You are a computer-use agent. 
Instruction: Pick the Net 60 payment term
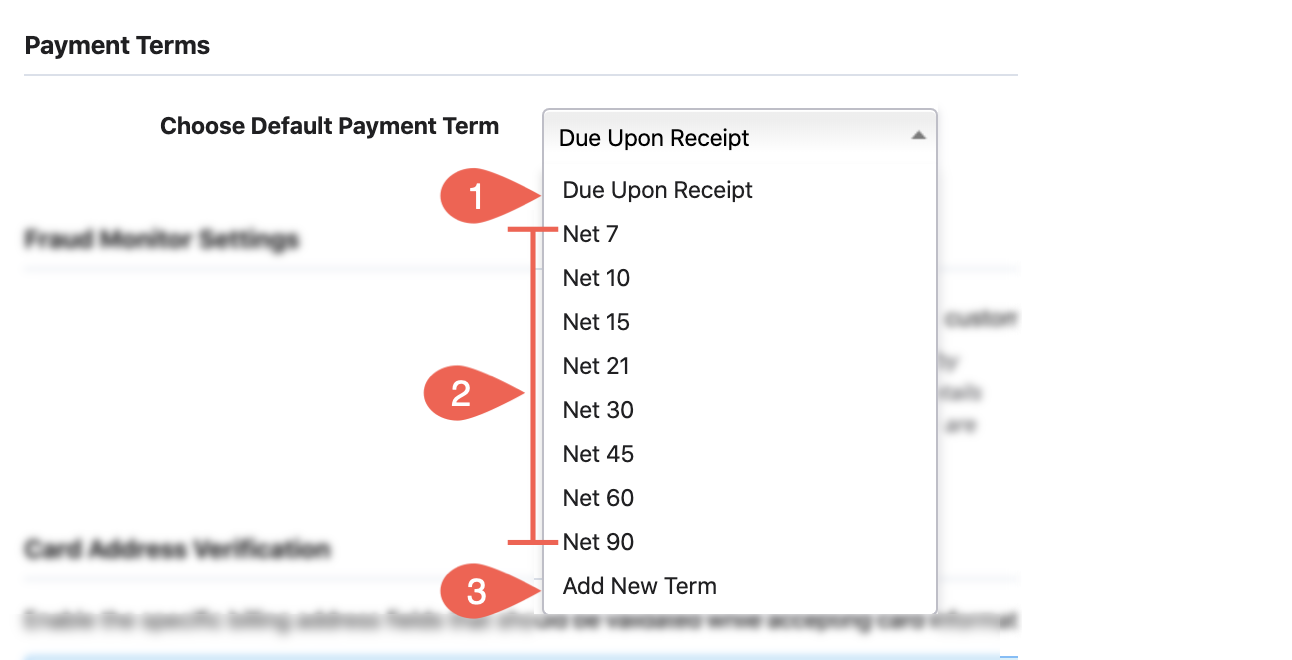point(740,498)
